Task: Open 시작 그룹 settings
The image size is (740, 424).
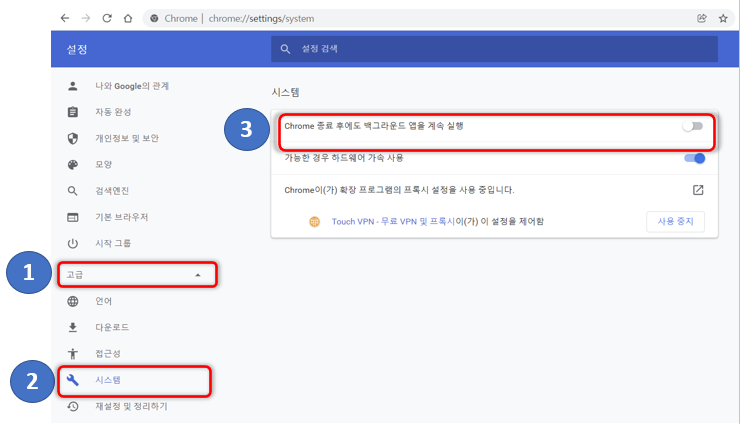Action: [x=113, y=243]
